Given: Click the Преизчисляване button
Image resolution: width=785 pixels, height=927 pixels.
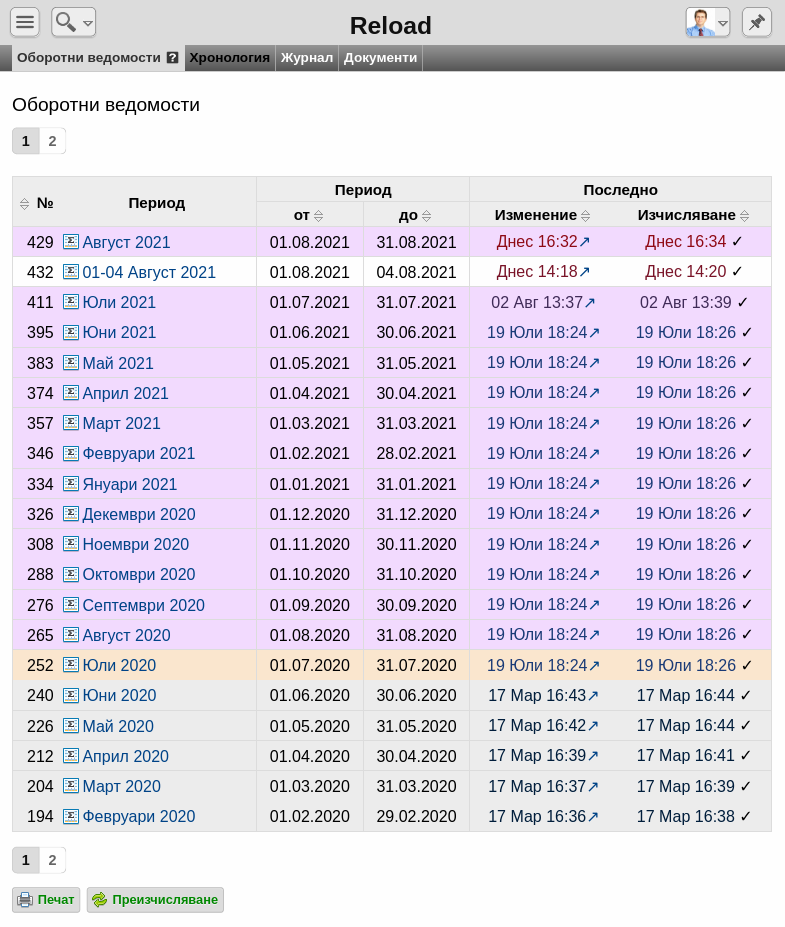Looking at the screenshot, I should (155, 900).
